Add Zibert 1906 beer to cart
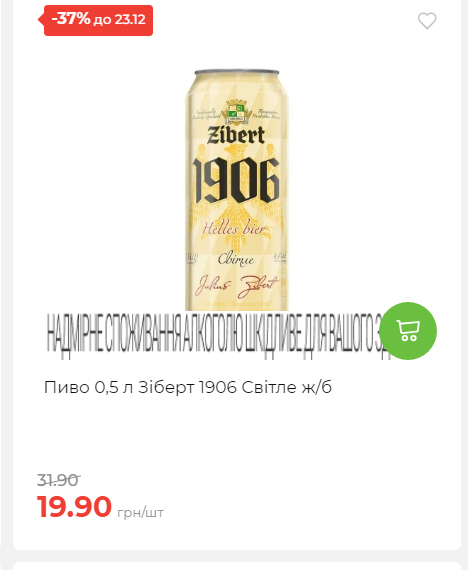 pos(408,330)
